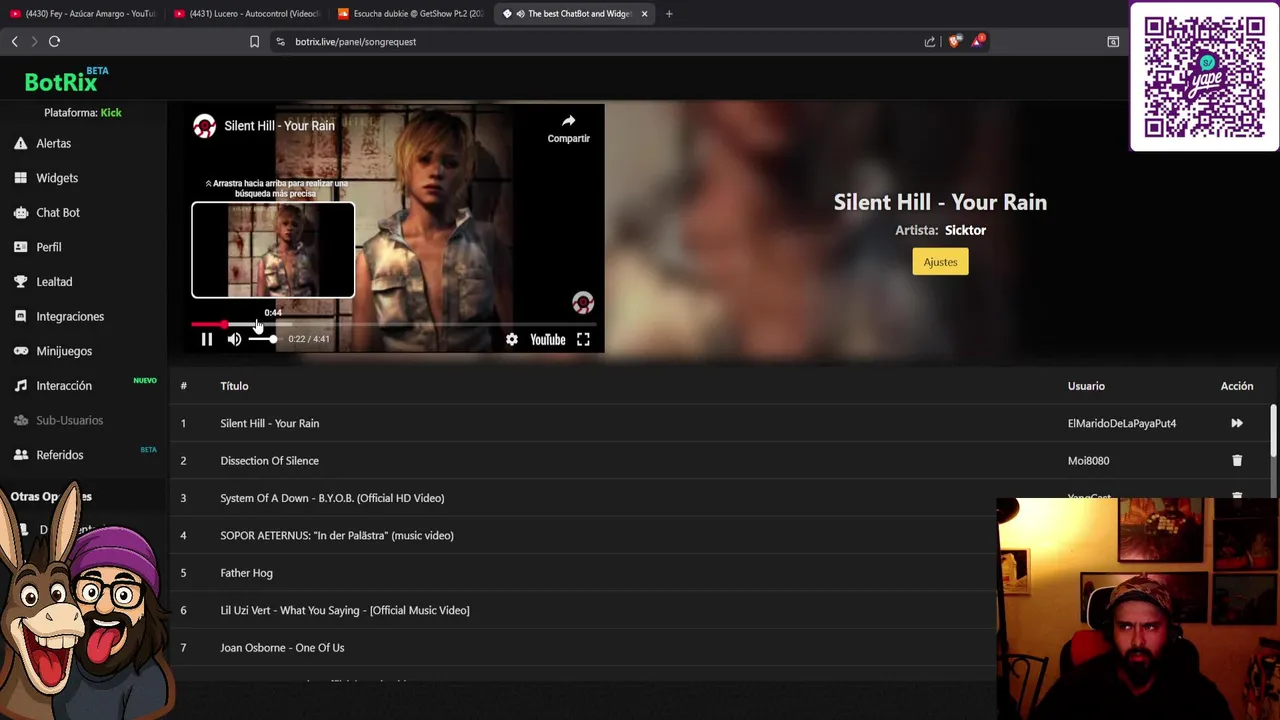Image resolution: width=1280 pixels, height=720 pixels.
Task: Switch to Lucero - Autocontrol browser tab
Action: (247, 14)
